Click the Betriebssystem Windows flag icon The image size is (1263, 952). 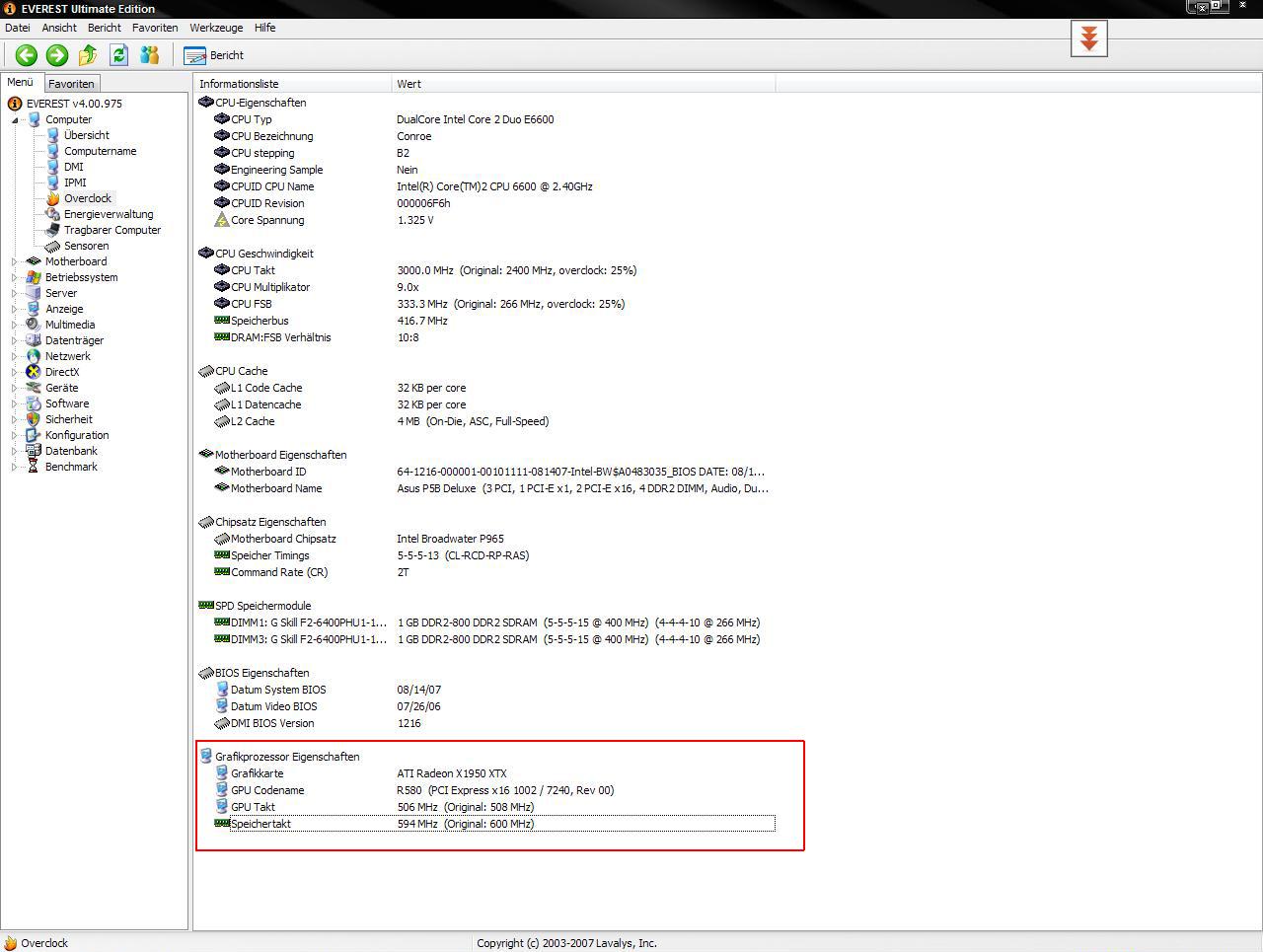click(x=34, y=277)
